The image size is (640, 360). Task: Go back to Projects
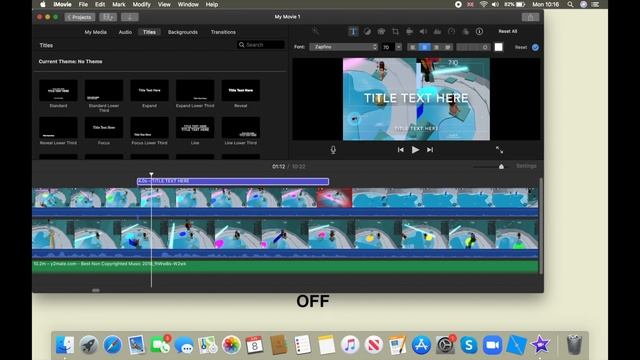pyautogui.click(x=80, y=17)
